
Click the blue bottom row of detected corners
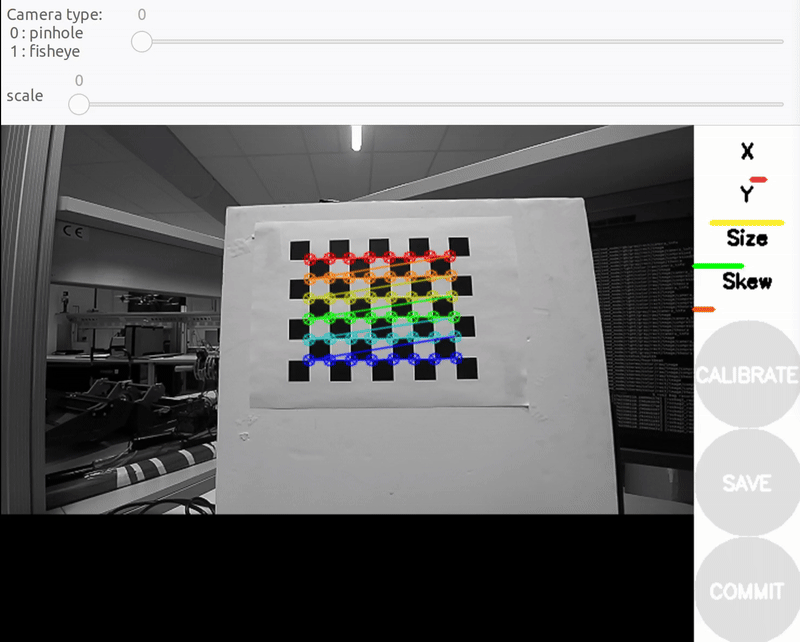(380, 359)
